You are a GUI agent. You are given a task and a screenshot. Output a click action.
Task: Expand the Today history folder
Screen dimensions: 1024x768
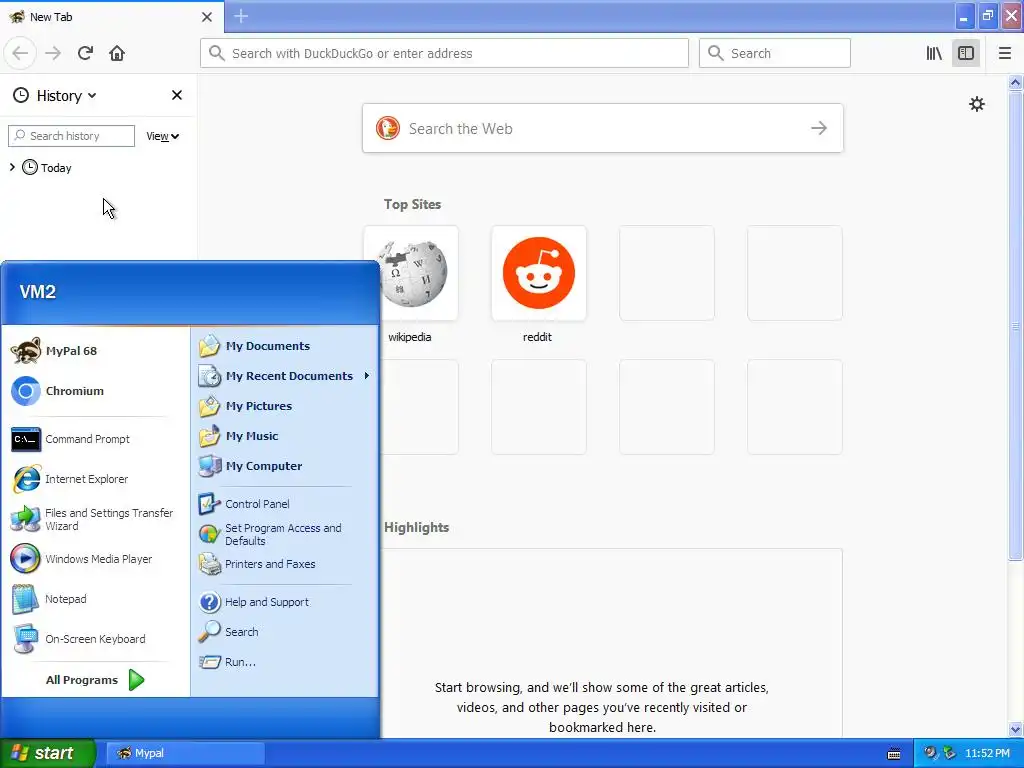point(12,167)
